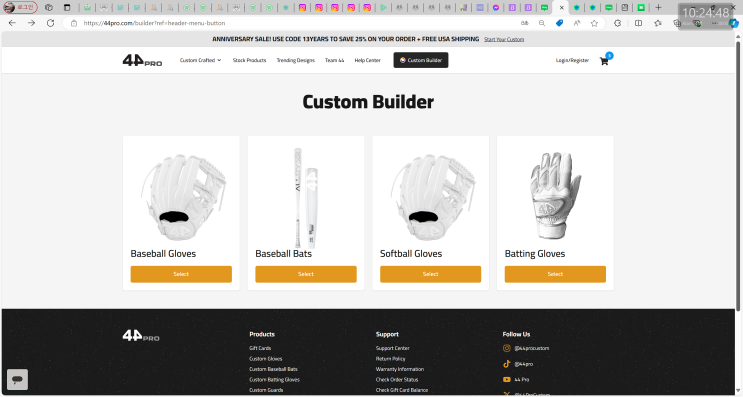View site information lock icon
The width and height of the screenshot is (743, 397).
click(x=74, y=23)
